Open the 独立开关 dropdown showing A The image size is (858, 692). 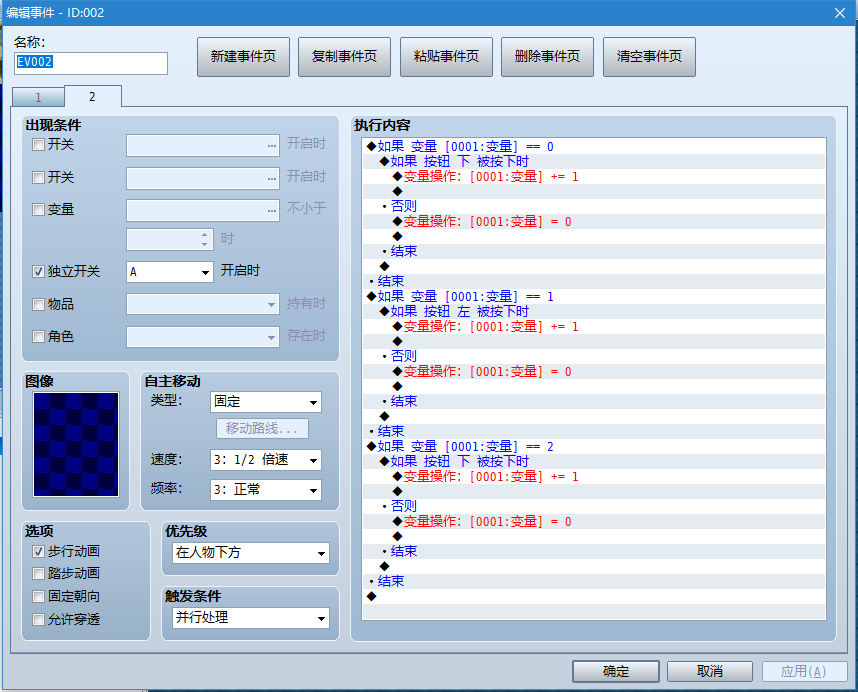click(170, 272)
